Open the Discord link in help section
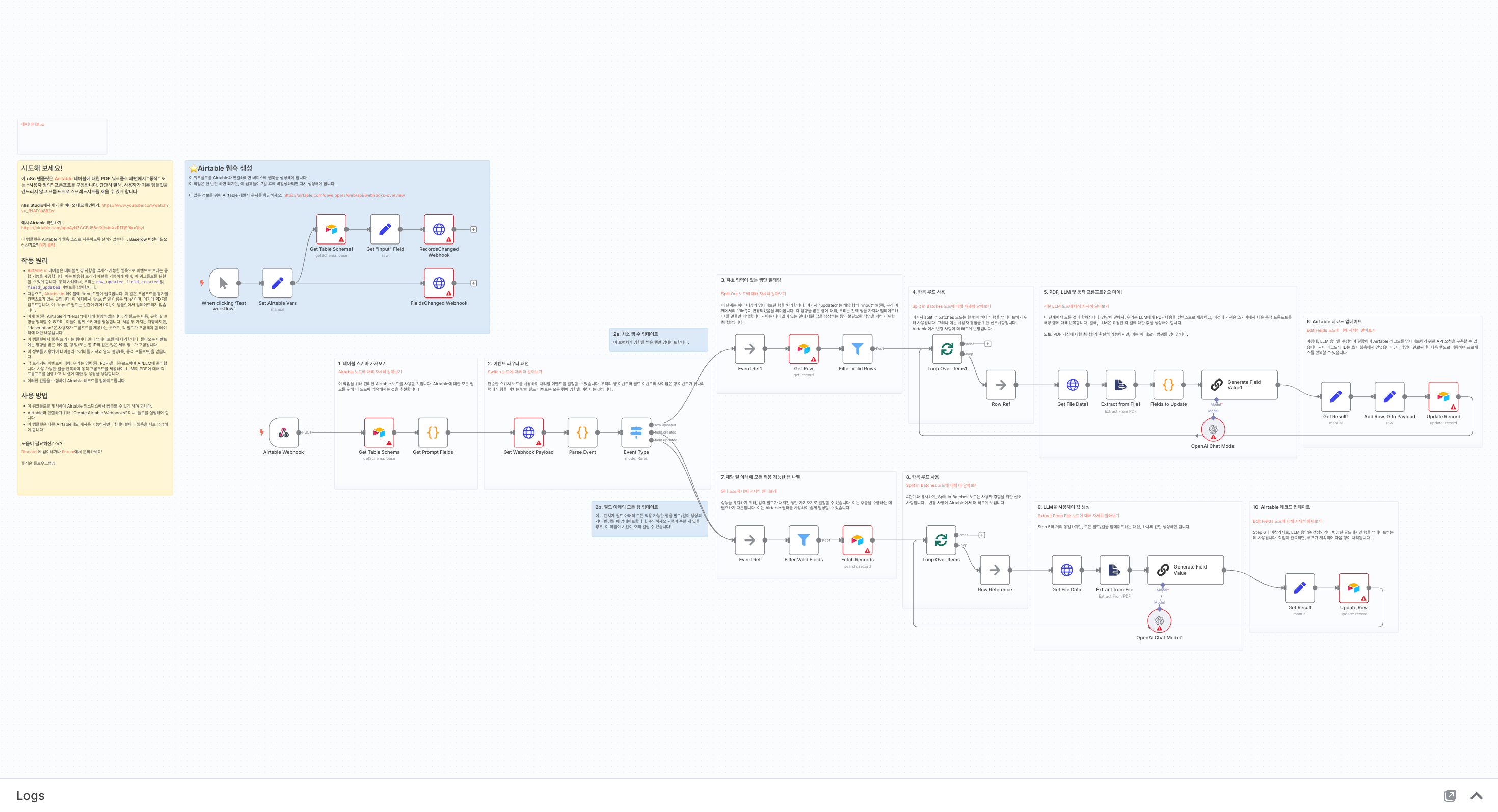The width and height of the screenshot is (1498, 812). [29, 452]
